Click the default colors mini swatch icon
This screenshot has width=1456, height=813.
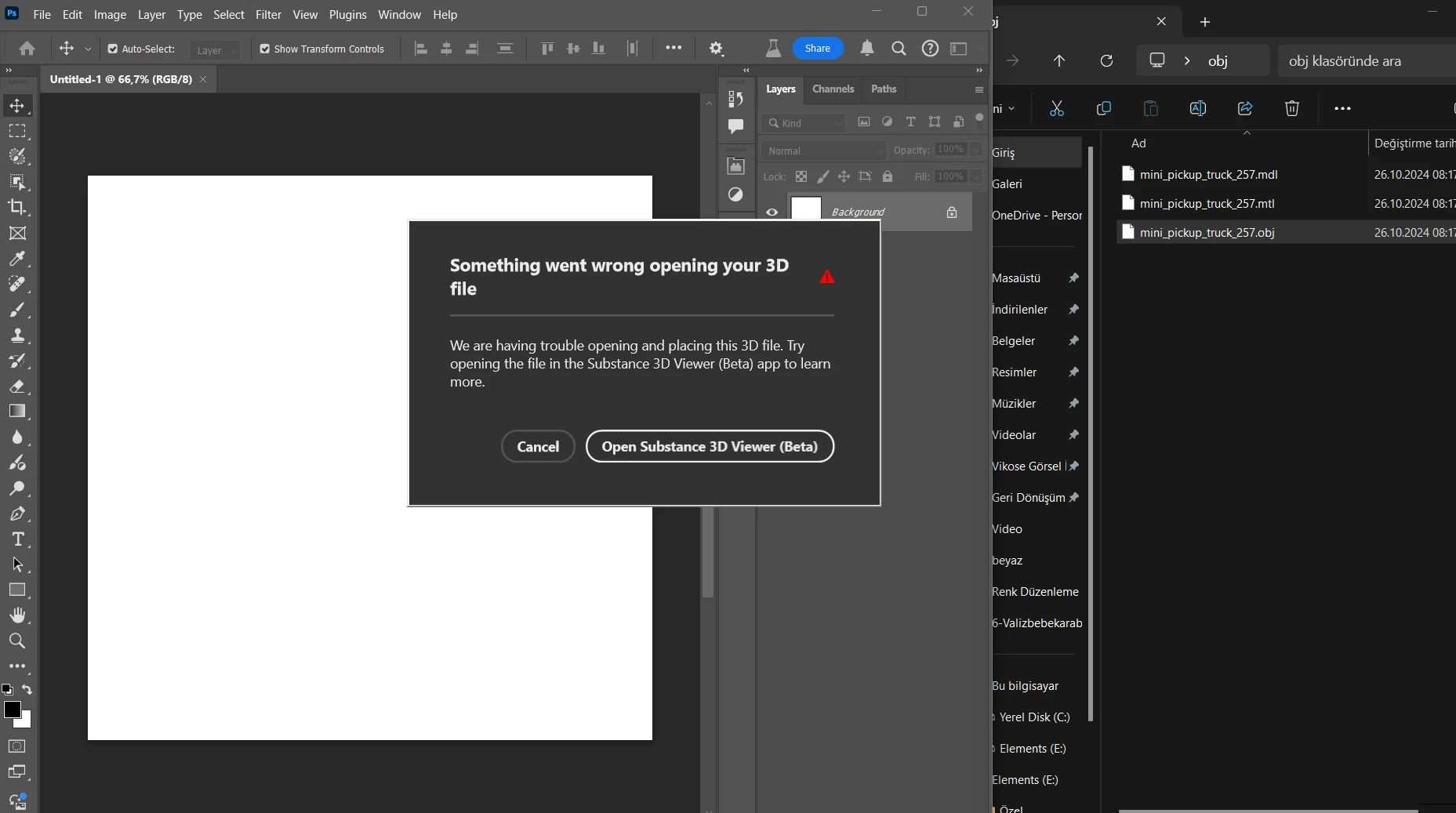point(7,690)
